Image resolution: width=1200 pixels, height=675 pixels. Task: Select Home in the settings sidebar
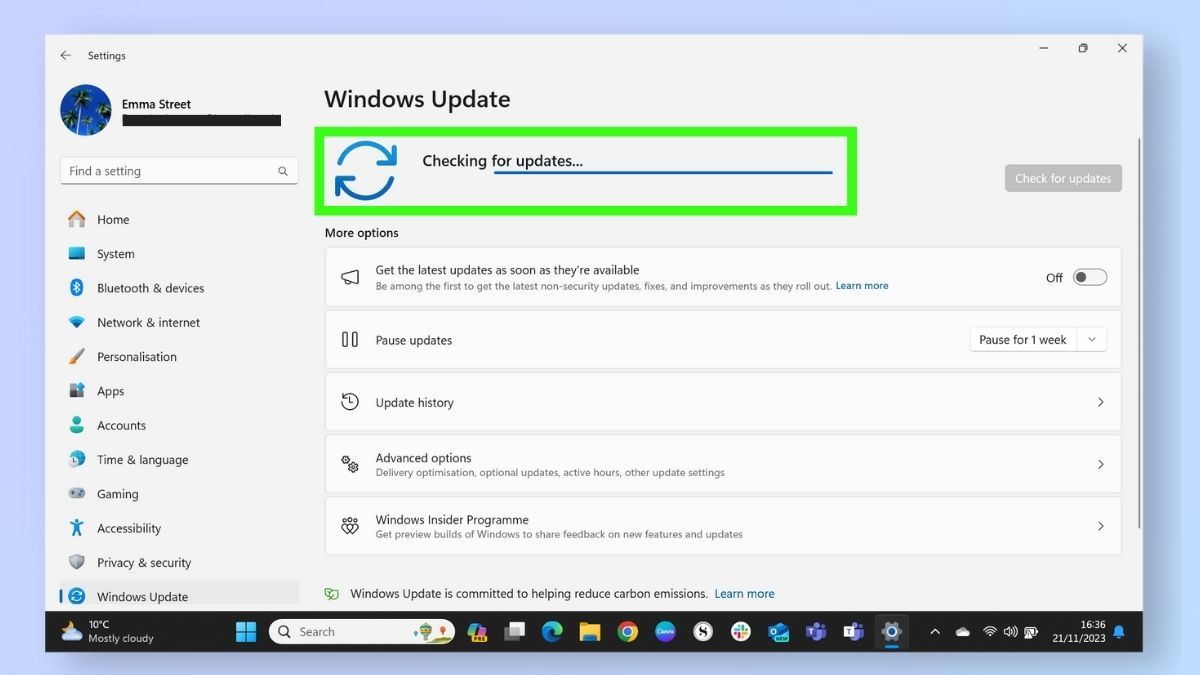tap(113, 219)
